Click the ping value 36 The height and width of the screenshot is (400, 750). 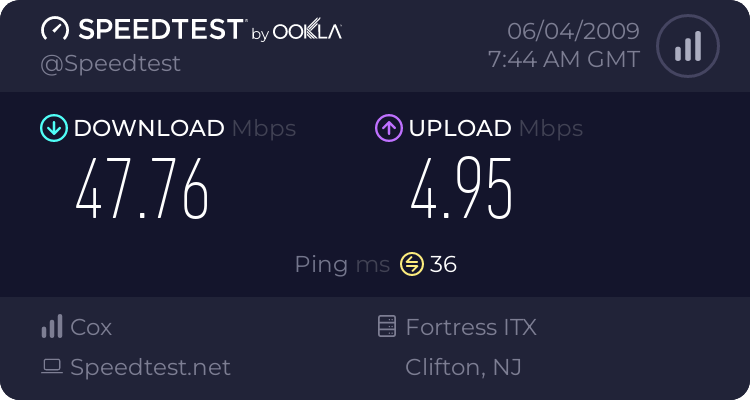(443, 265)
